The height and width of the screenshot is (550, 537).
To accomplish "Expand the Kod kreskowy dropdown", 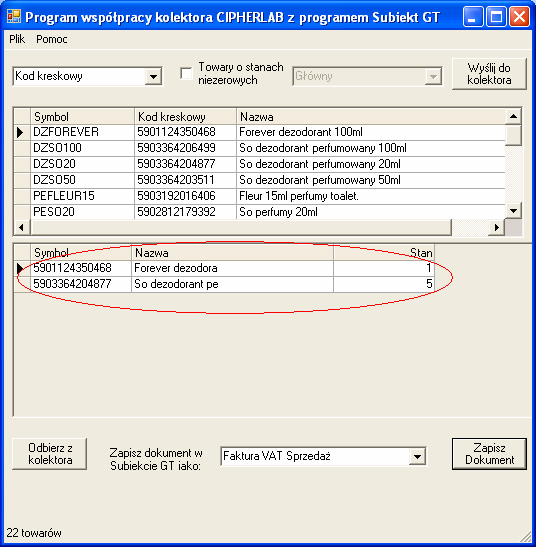I will point(153,76).
